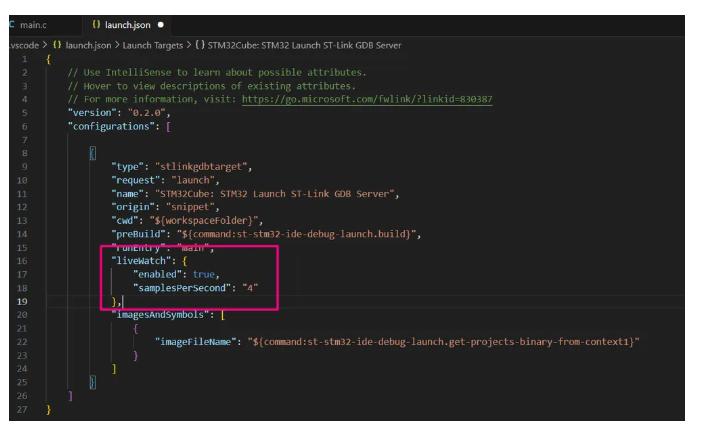
Task: Click the "imagesAndSymbols" key
Action: point(160,315)
